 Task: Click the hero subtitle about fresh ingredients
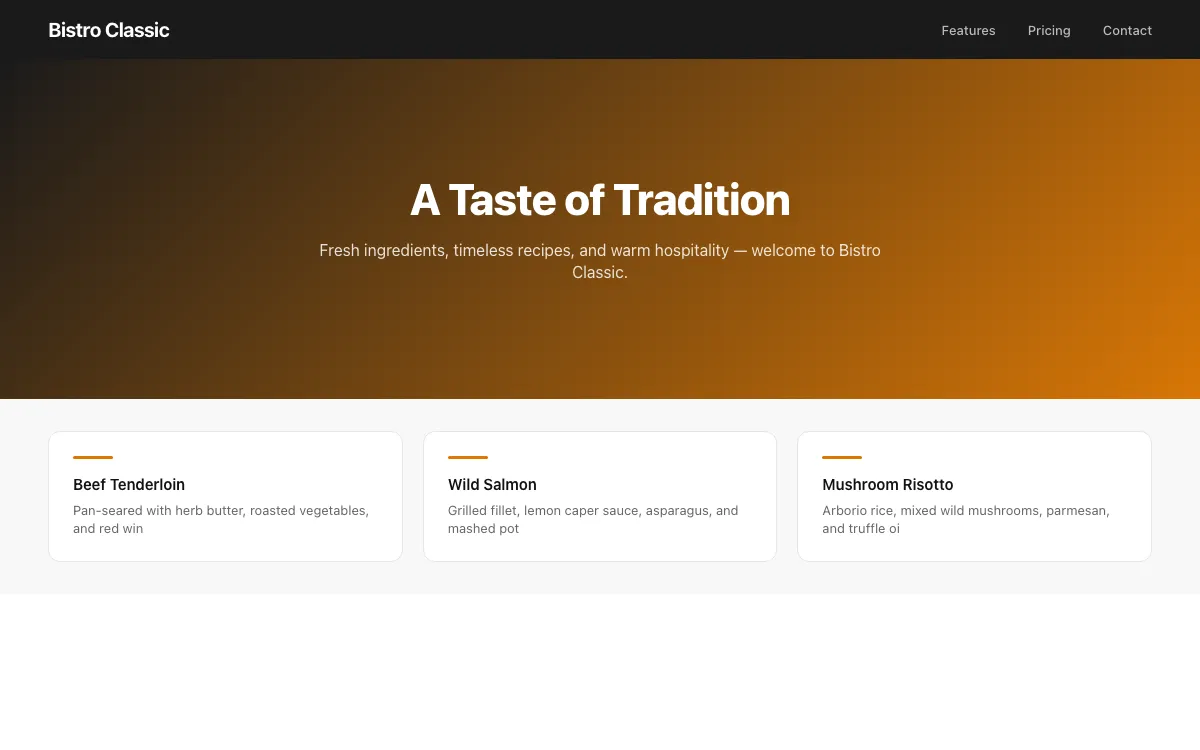pyautogui.click(x=600, y=261)
